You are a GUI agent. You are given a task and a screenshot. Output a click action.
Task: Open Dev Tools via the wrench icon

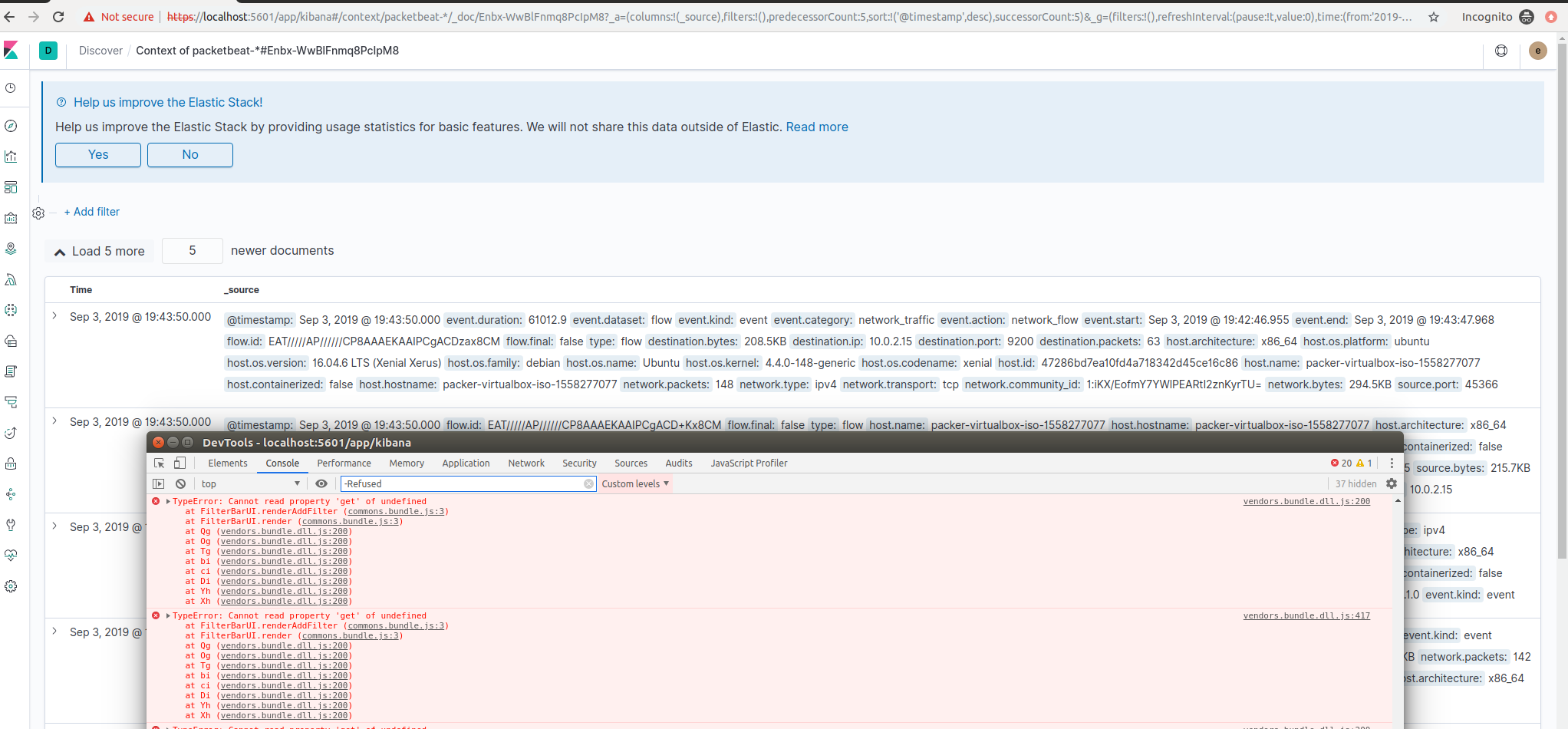12,525
